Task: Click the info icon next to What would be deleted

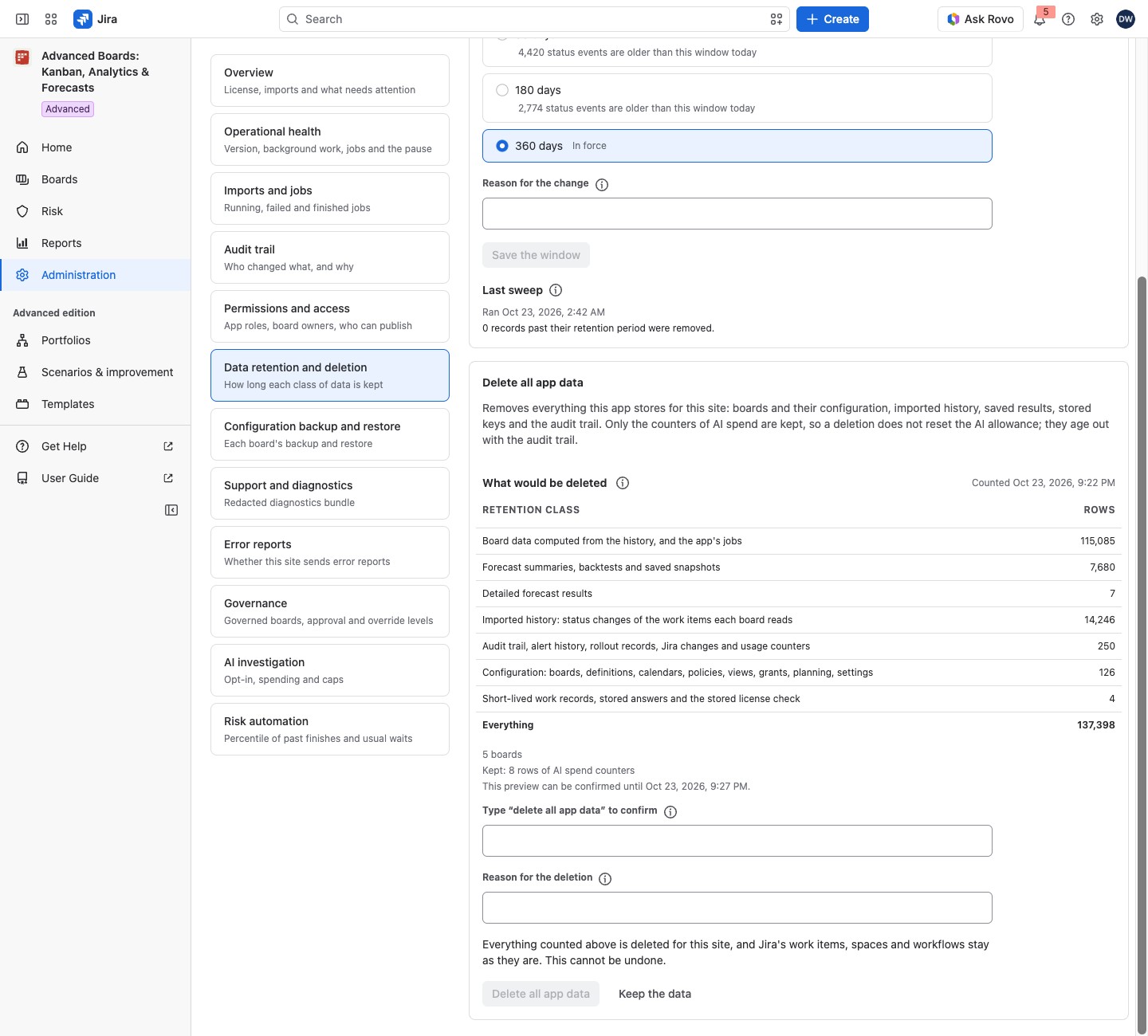Action: [x=623, y=483]
